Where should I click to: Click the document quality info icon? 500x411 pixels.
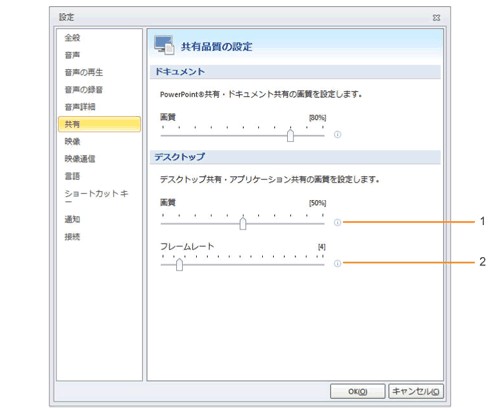[337, 135]
